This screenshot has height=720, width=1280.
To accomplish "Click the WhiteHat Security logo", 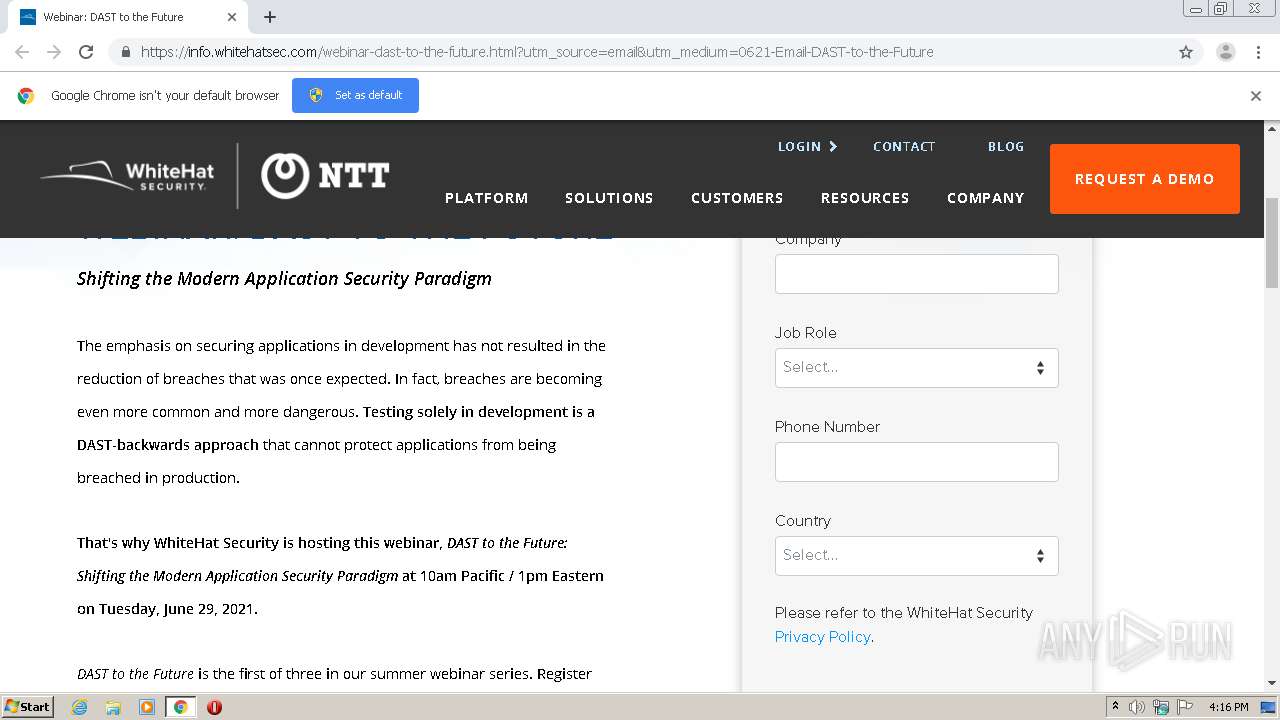I will (127, 176).
